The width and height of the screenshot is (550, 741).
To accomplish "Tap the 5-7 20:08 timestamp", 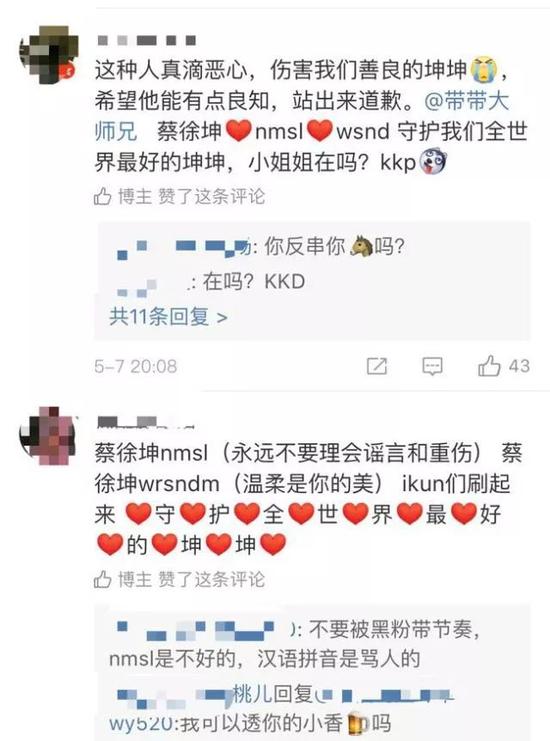I will point(136,366).
